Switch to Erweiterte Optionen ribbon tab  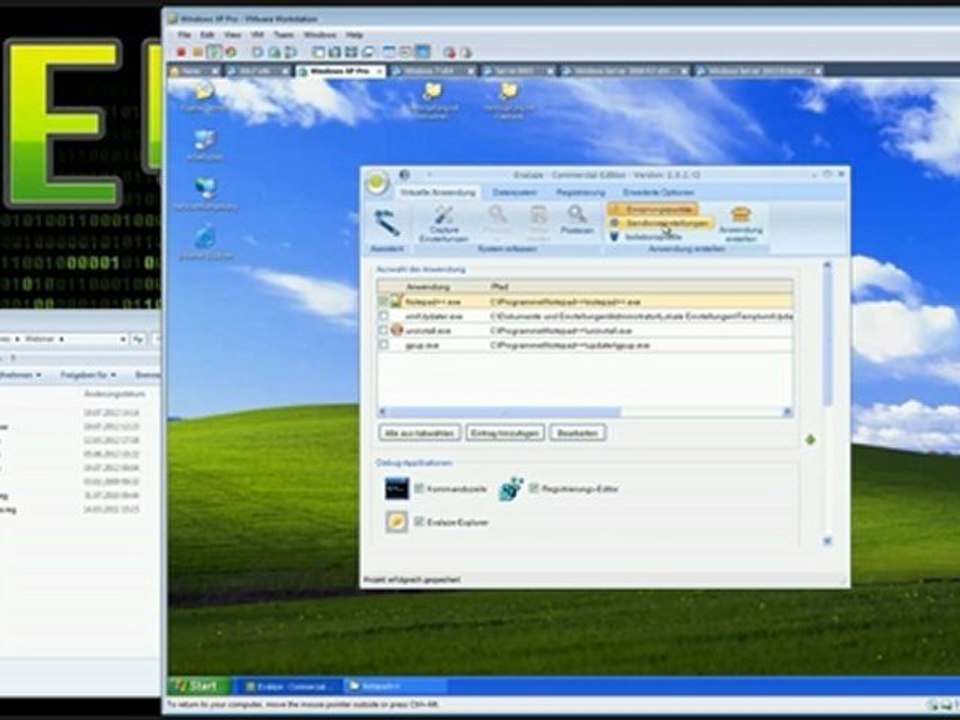pos(658,192)
